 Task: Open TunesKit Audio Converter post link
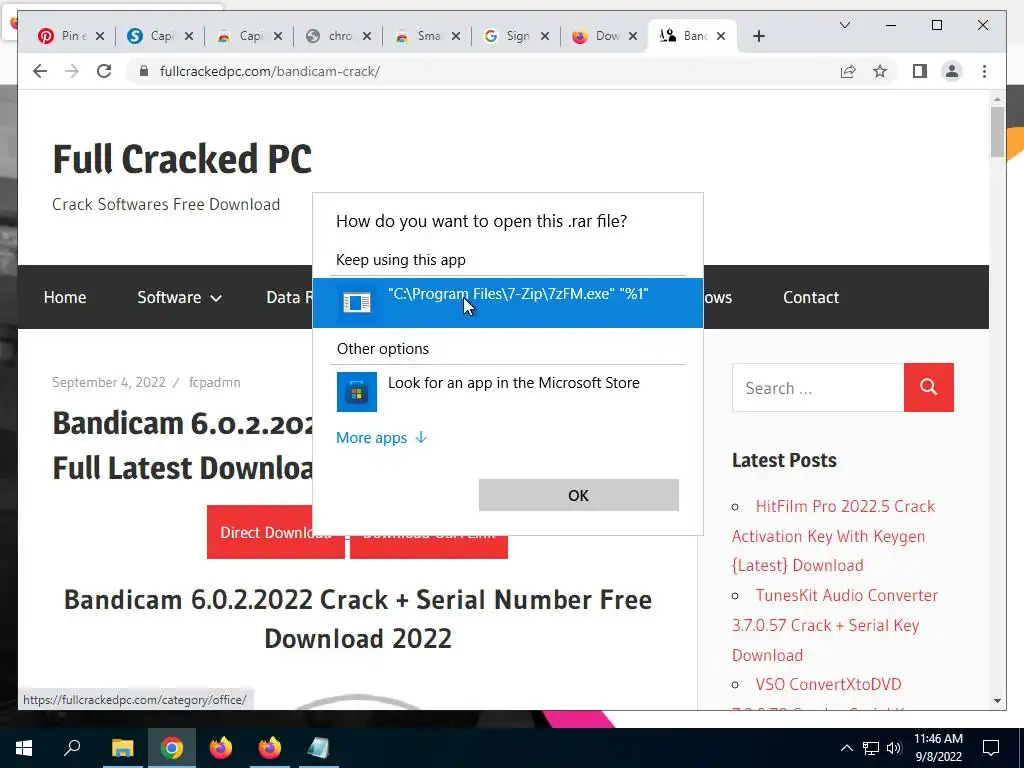point(835,625)
